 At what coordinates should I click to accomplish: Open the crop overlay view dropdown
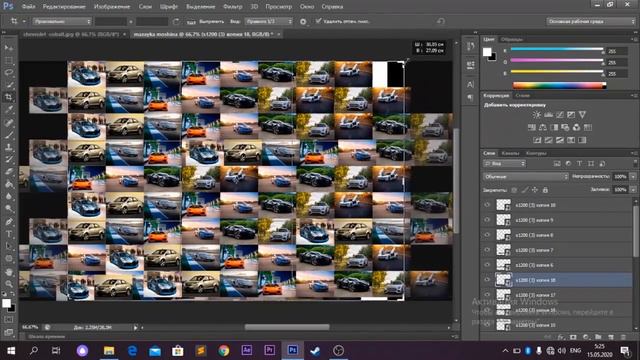[x=269, y=21]
